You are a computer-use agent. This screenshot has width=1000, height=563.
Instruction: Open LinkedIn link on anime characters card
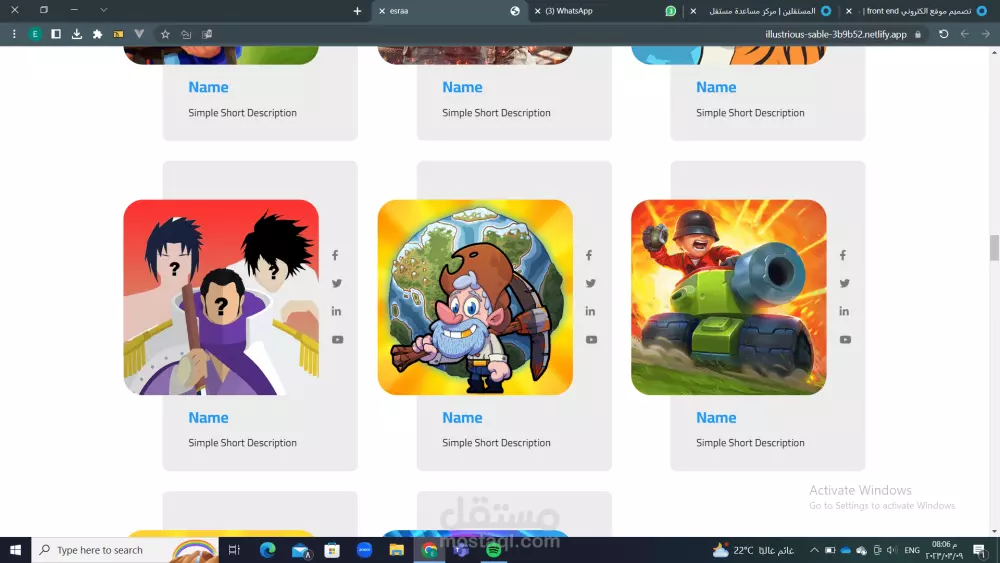click(x=336, y=311)
